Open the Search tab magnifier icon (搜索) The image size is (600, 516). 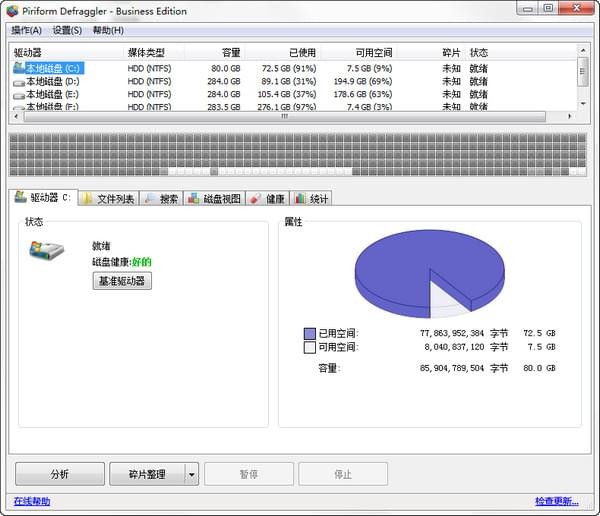(x=150, y=198)
